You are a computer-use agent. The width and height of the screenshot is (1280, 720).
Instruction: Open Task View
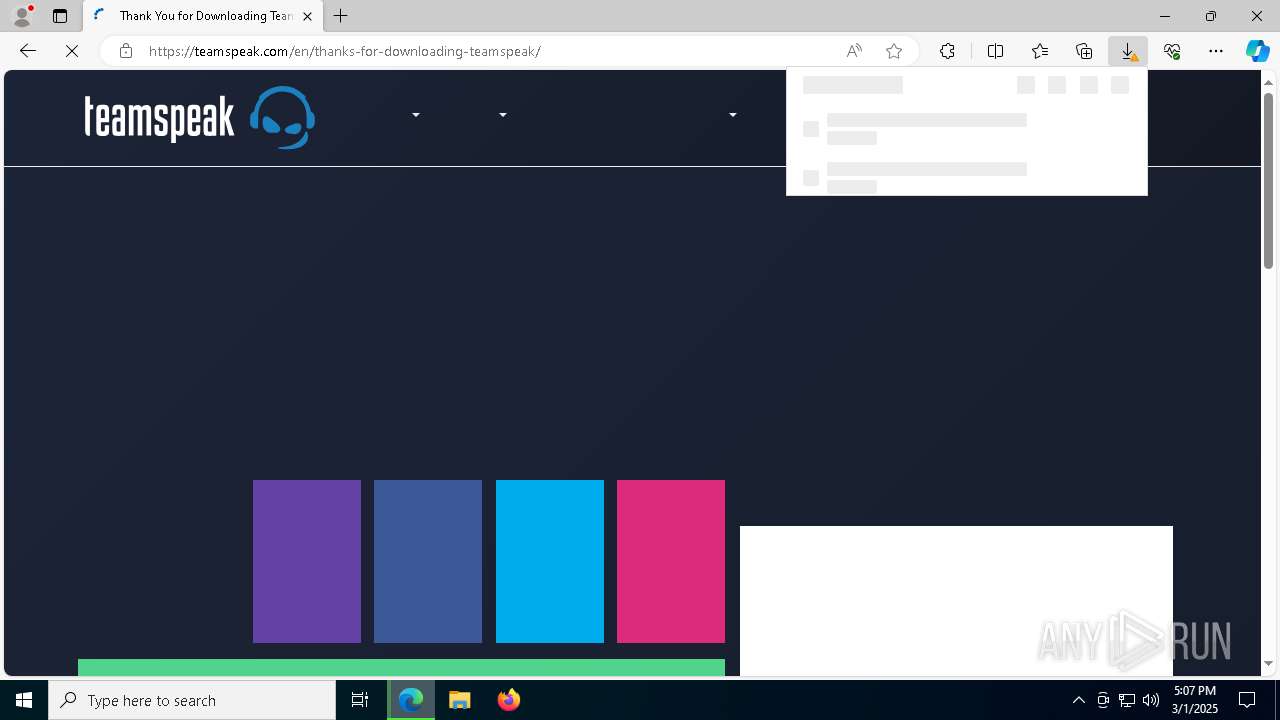(x=360, y=700)
